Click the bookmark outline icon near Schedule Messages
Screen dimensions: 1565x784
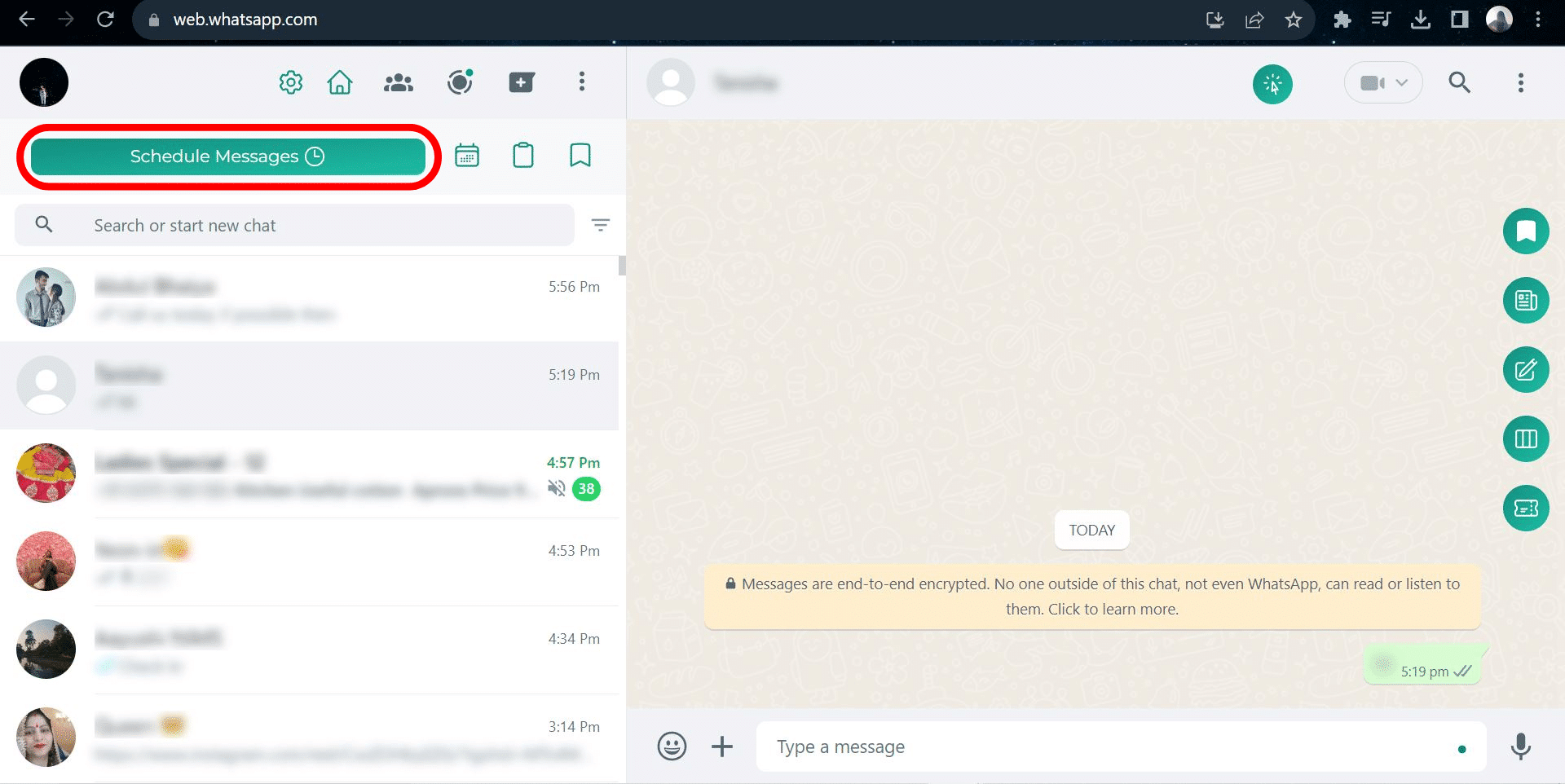pos(580,155)
